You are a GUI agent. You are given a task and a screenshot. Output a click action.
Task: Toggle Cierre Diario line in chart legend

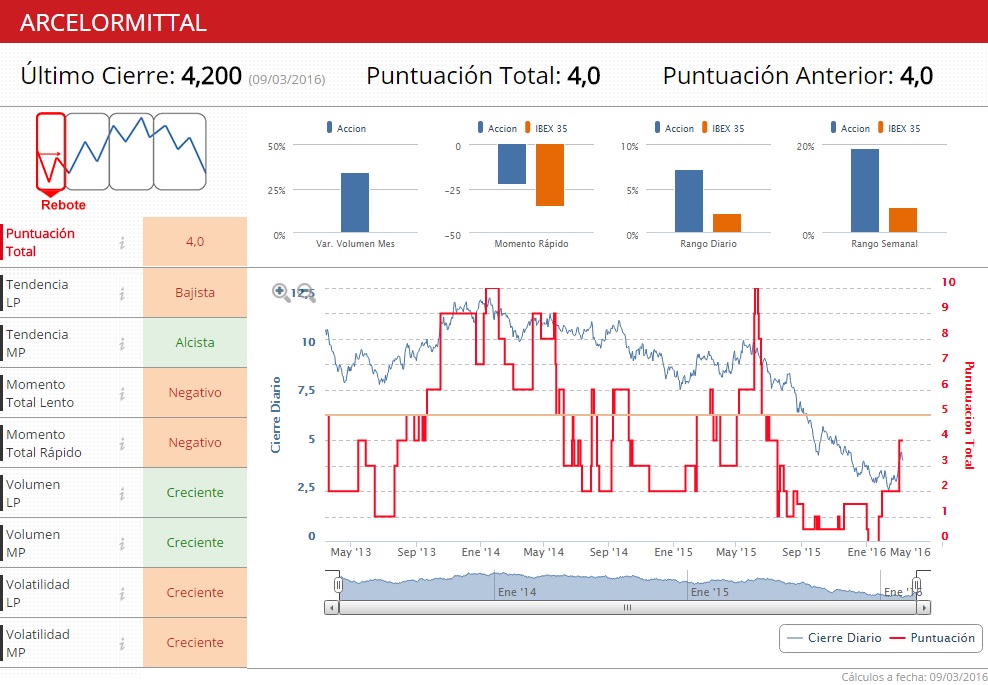coord(834,638)
